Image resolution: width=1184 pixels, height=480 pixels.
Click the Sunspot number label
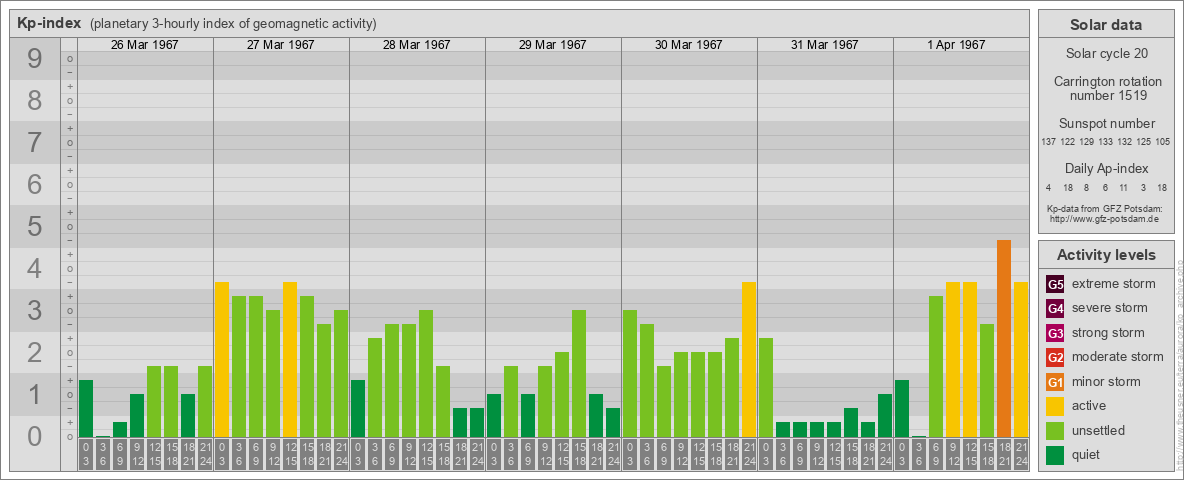pos(1106,124)
